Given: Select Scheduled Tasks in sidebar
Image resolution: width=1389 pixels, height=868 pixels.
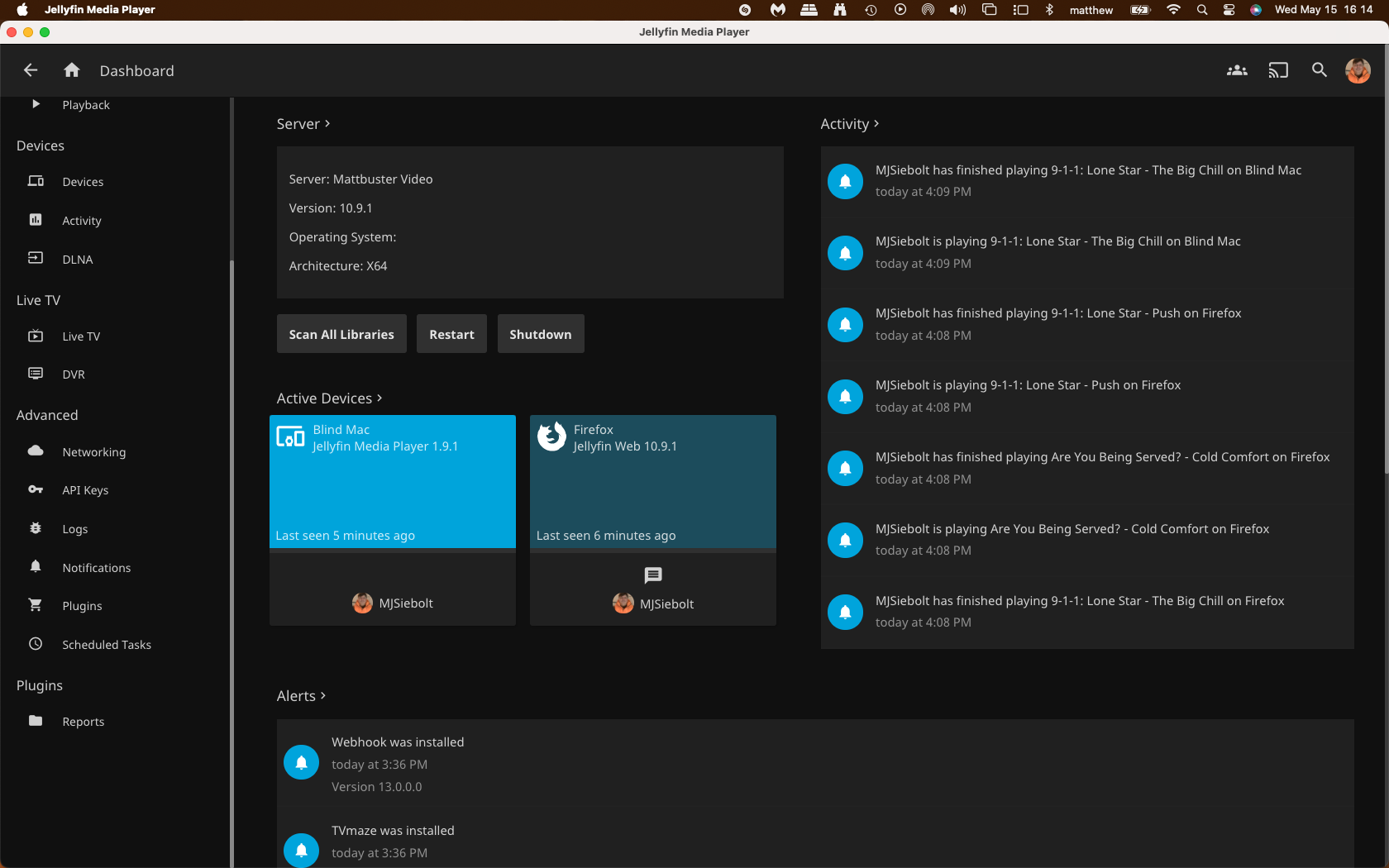Looking at the screenshot, I should (107, 645).
